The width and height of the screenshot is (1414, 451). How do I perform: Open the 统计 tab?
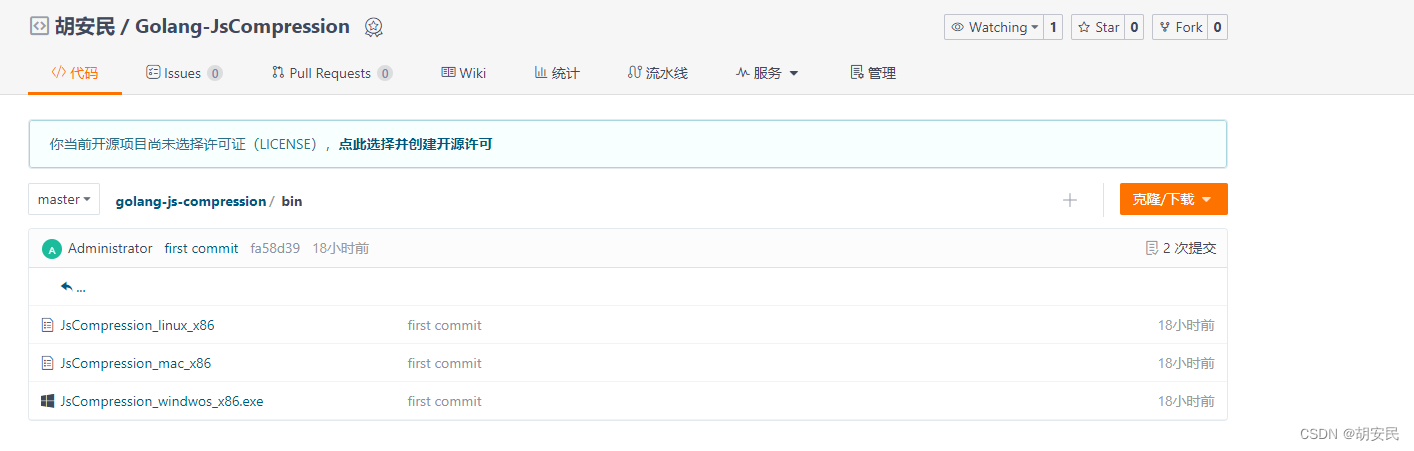557,73
